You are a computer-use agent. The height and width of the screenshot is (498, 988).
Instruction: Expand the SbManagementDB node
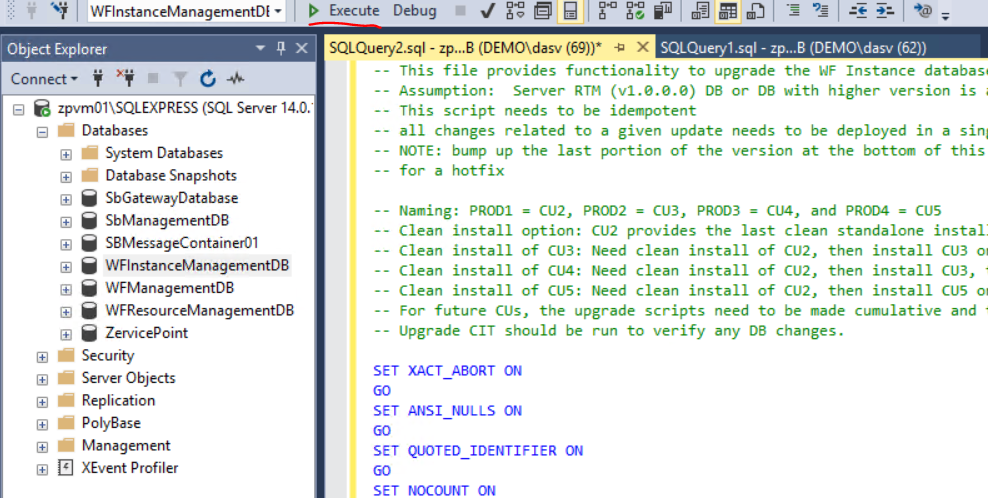pyautogui.click(x=66, y=221)
